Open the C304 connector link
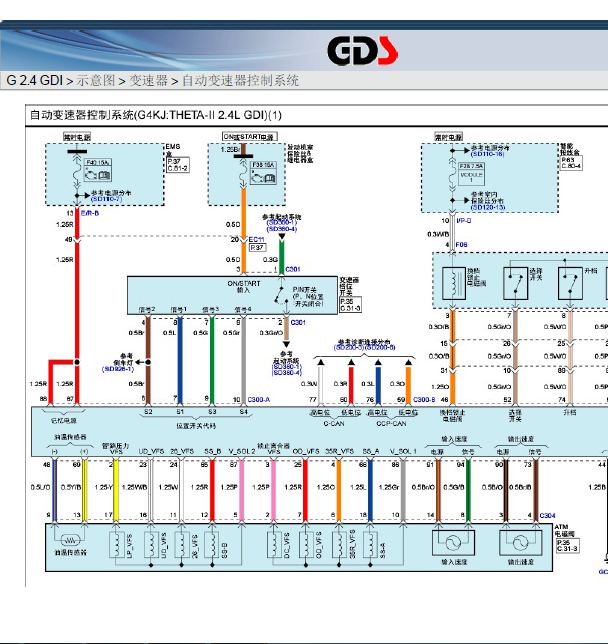This screenshot has width=608, height=644. click(x=547, y=515)
